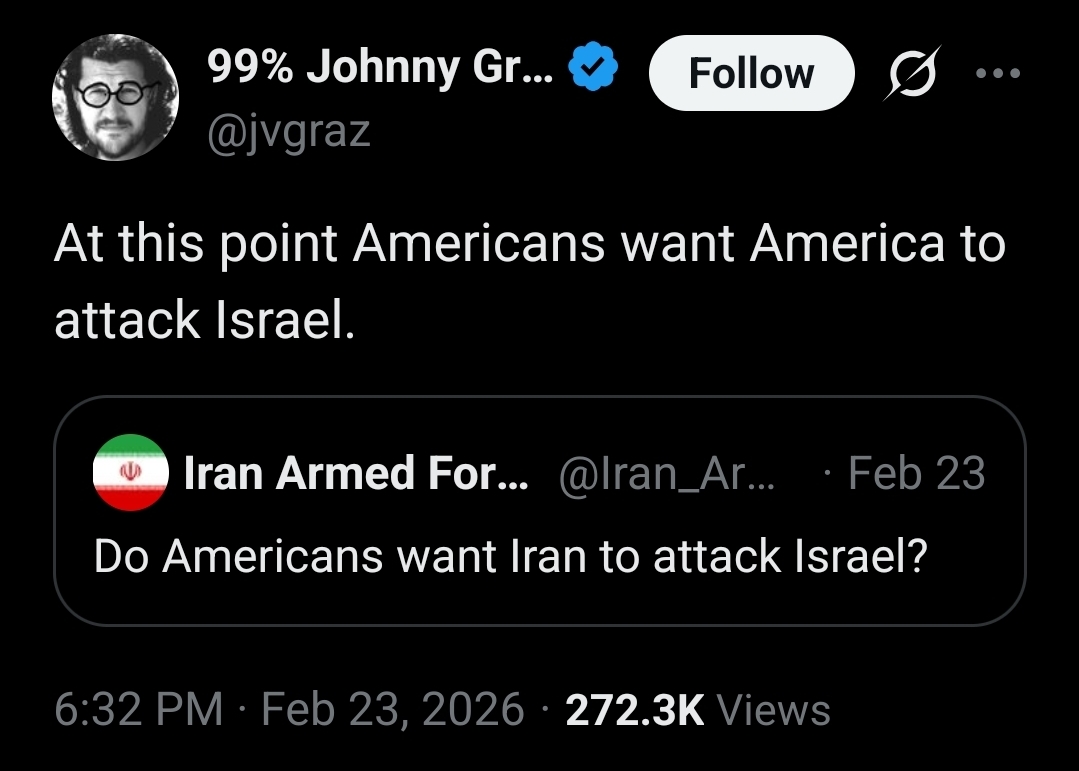This screenshot has height=771, width=1079.
Task: Follow the @jvgraz account
Action: coord(751,73)
